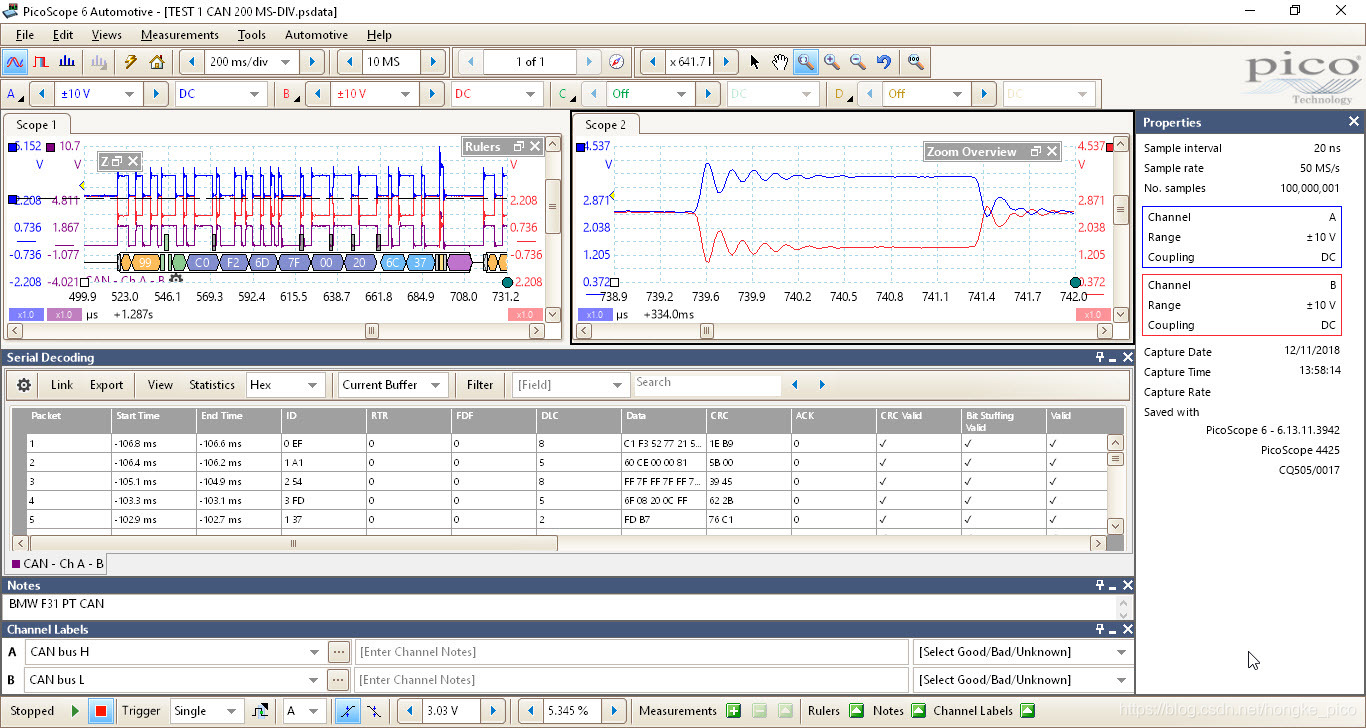Open channel C options button
This screenshot has width=1366, height=728.
click(567, 94)
